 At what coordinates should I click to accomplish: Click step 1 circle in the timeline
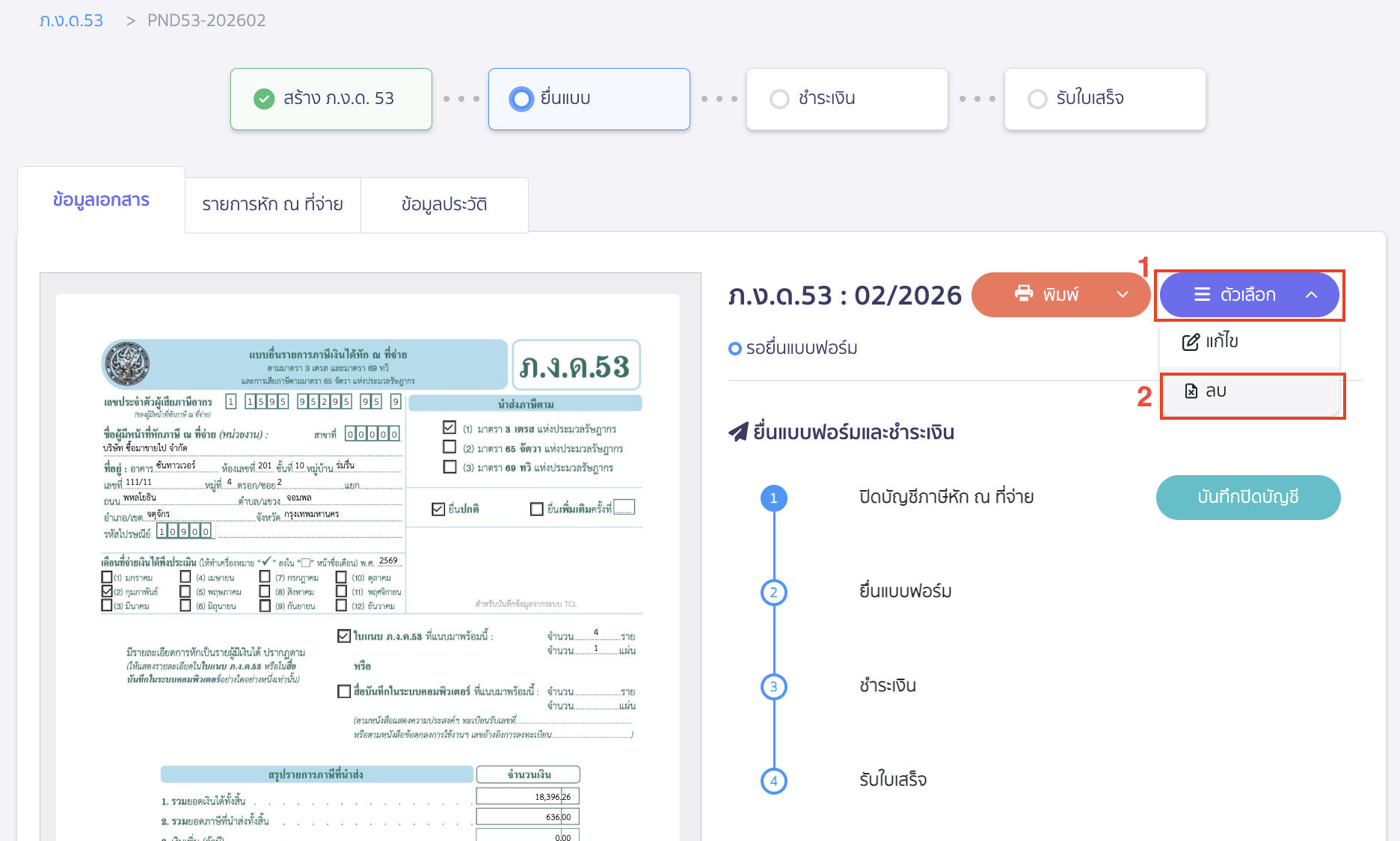coord(773,498)
